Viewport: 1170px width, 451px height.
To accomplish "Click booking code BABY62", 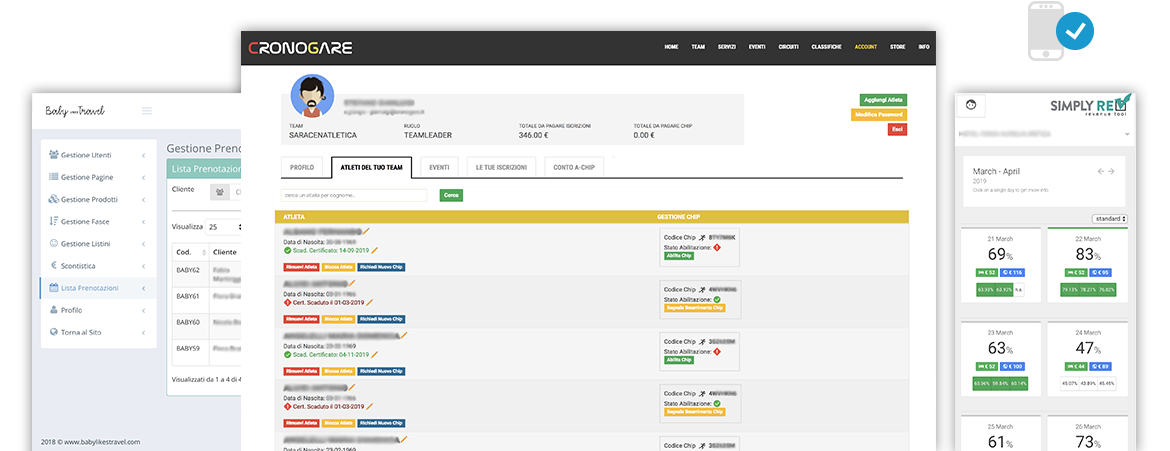I will (x=187, y=270).
